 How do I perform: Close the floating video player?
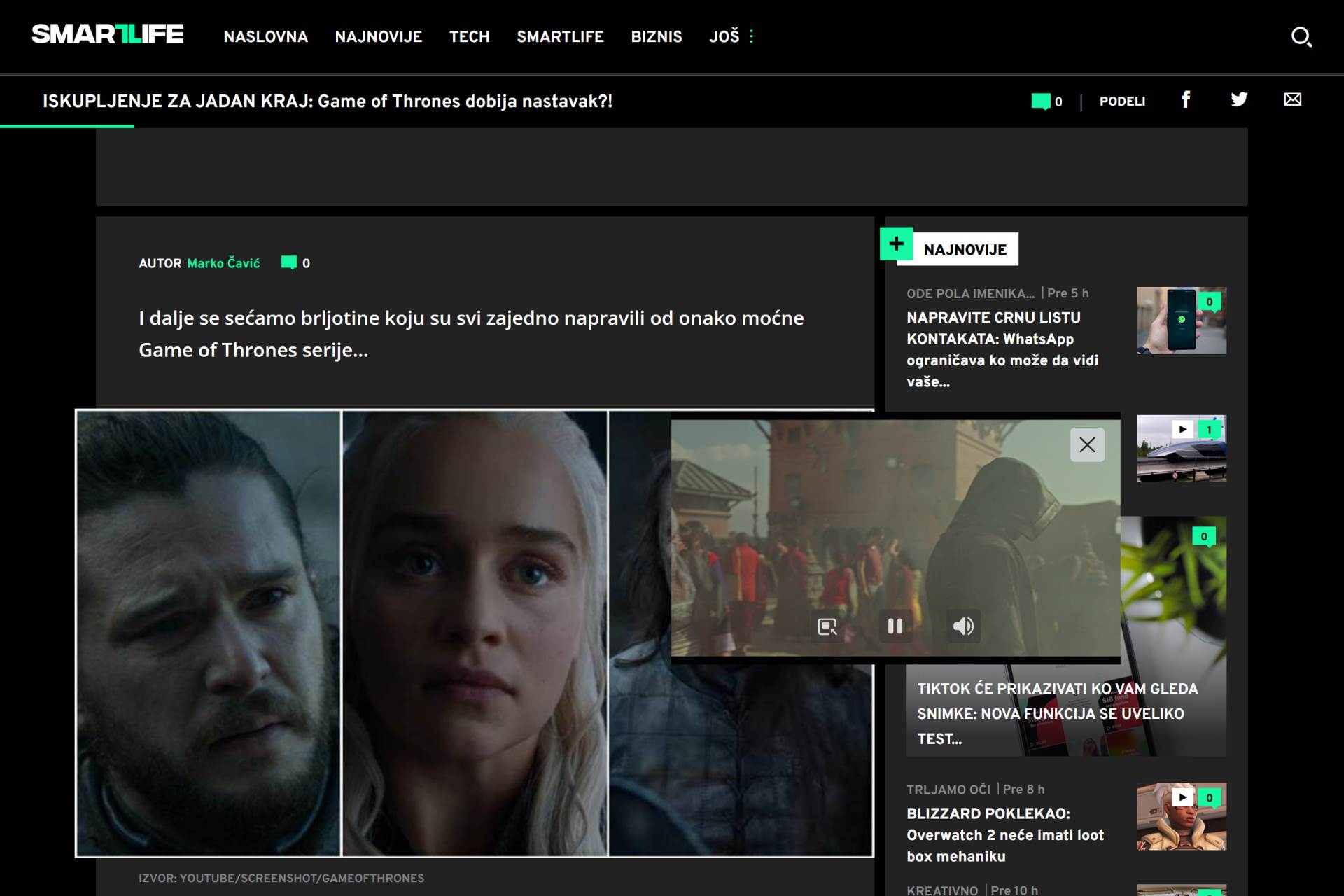[x=1087, y=445]
